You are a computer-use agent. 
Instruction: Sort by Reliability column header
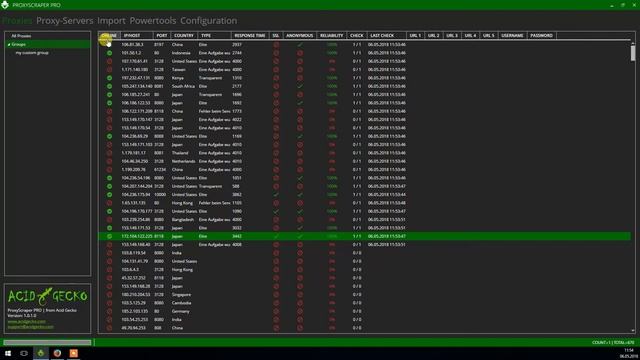[331, 36]
